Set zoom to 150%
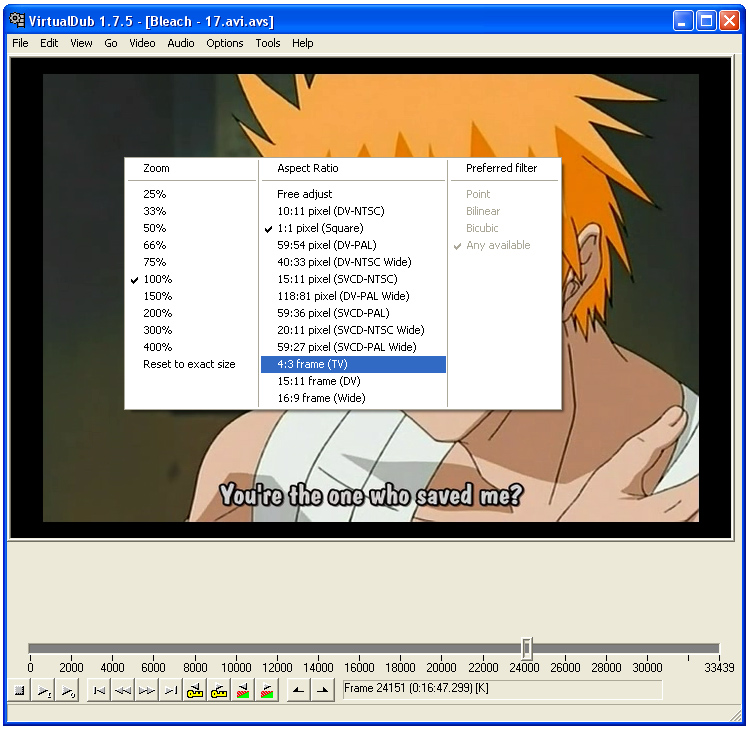 [x=192, y=296]
